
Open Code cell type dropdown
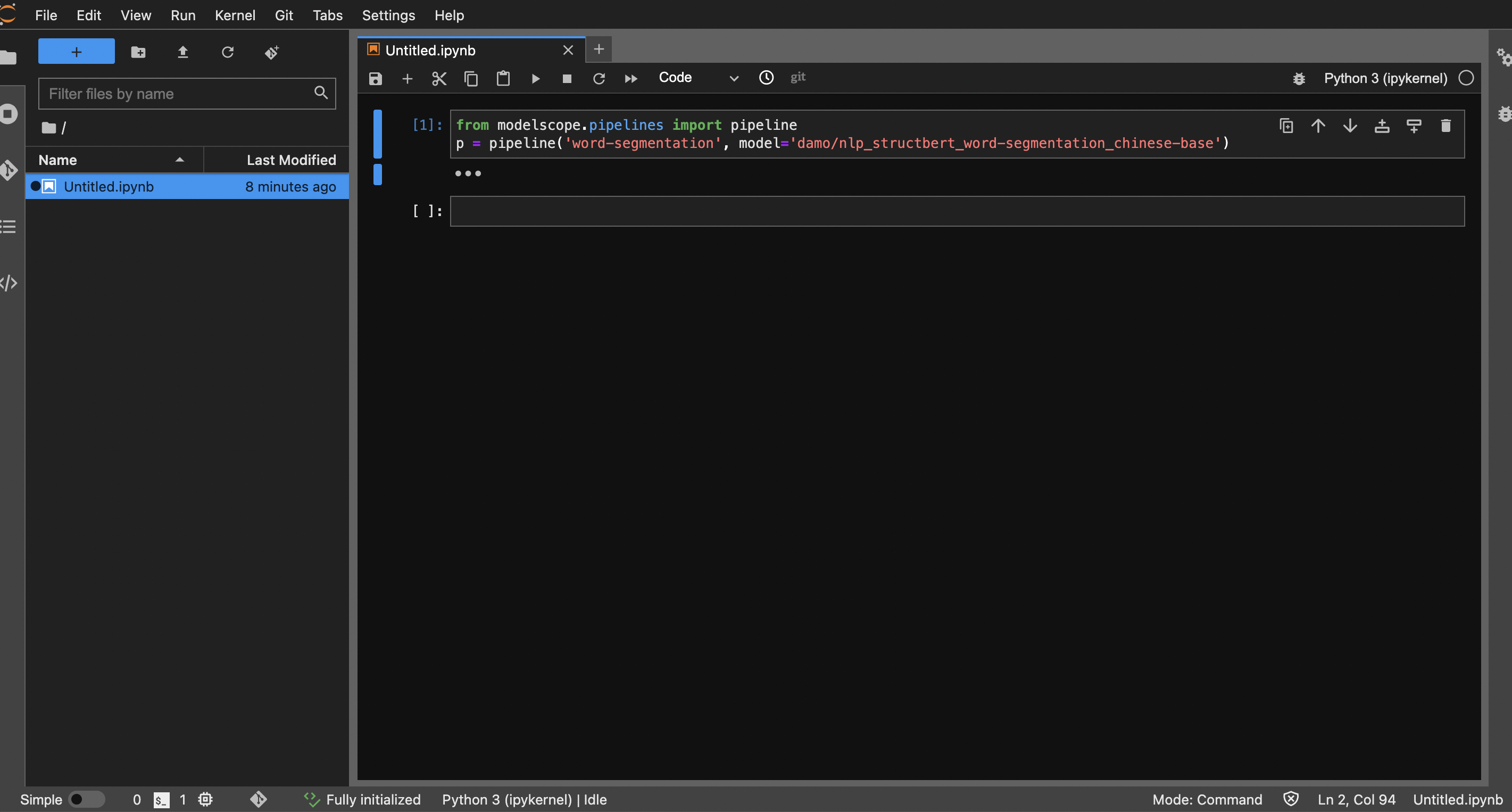tap(697, 78)
